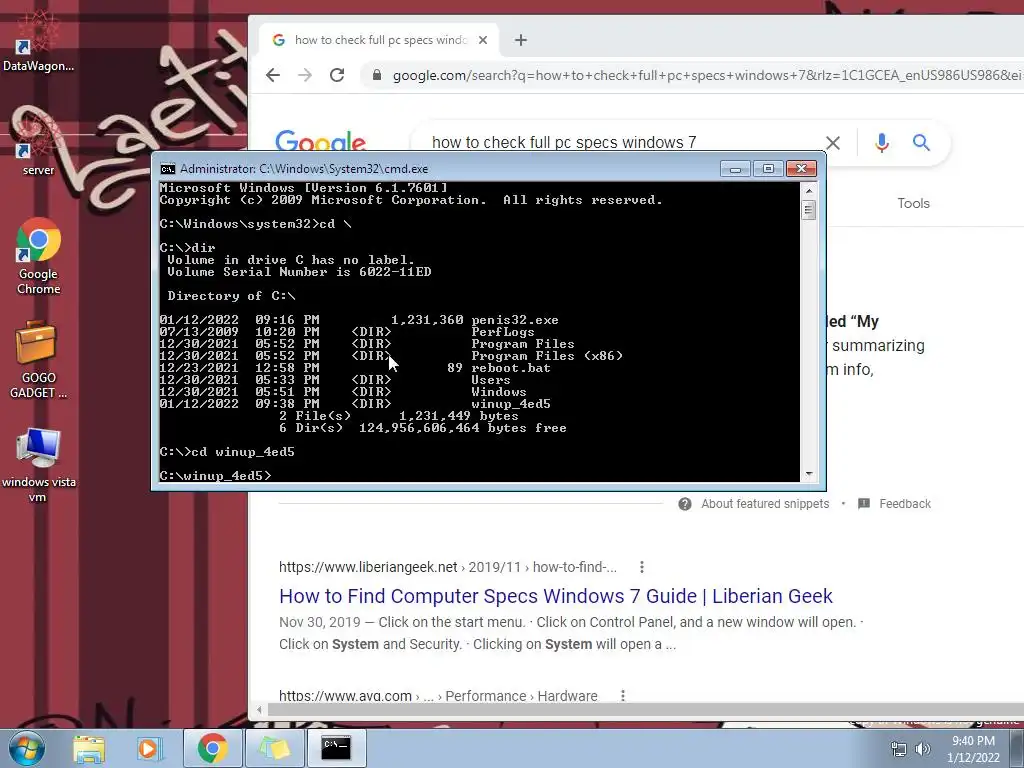Click the Windows Start orb

[x=27, y=748]
